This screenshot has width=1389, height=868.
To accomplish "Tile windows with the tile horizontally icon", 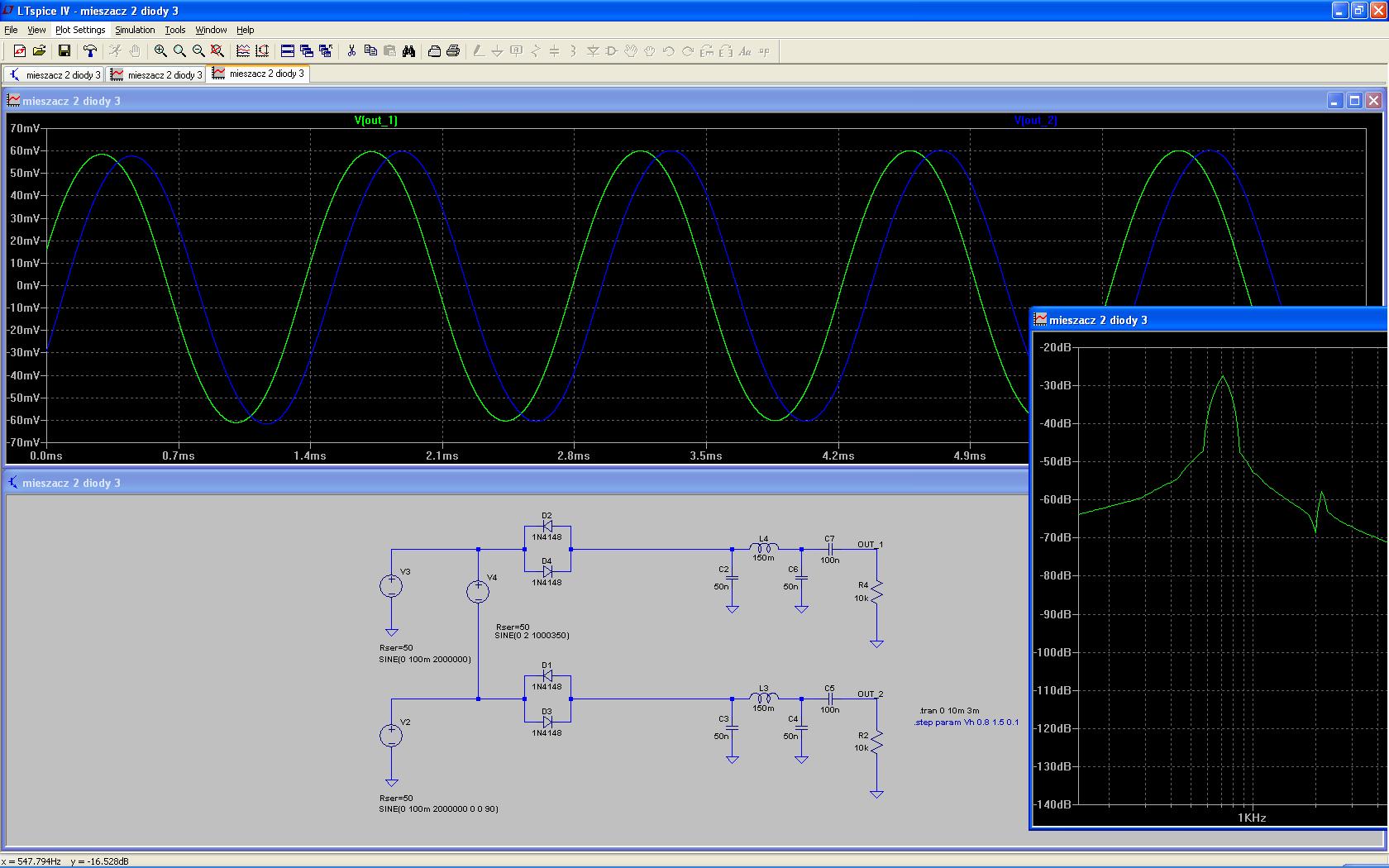I will (x=288, y=51).
